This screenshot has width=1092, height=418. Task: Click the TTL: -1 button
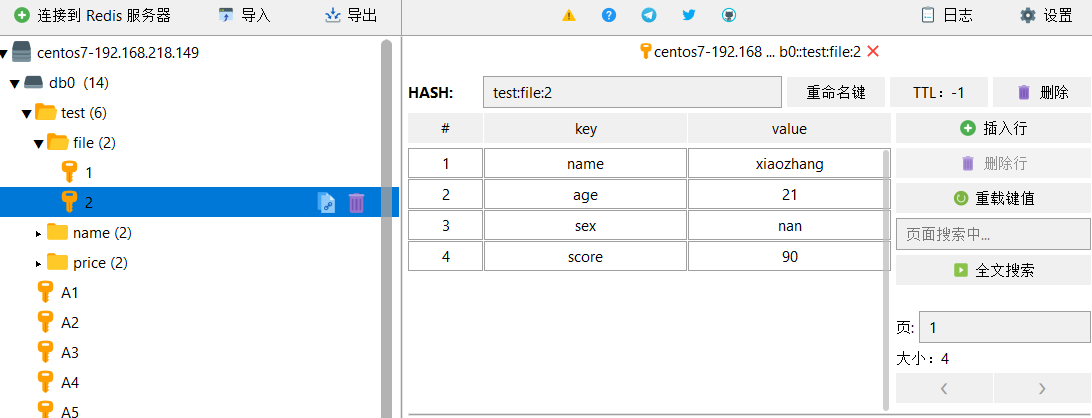pyautogui.click(x=939, y=92)
